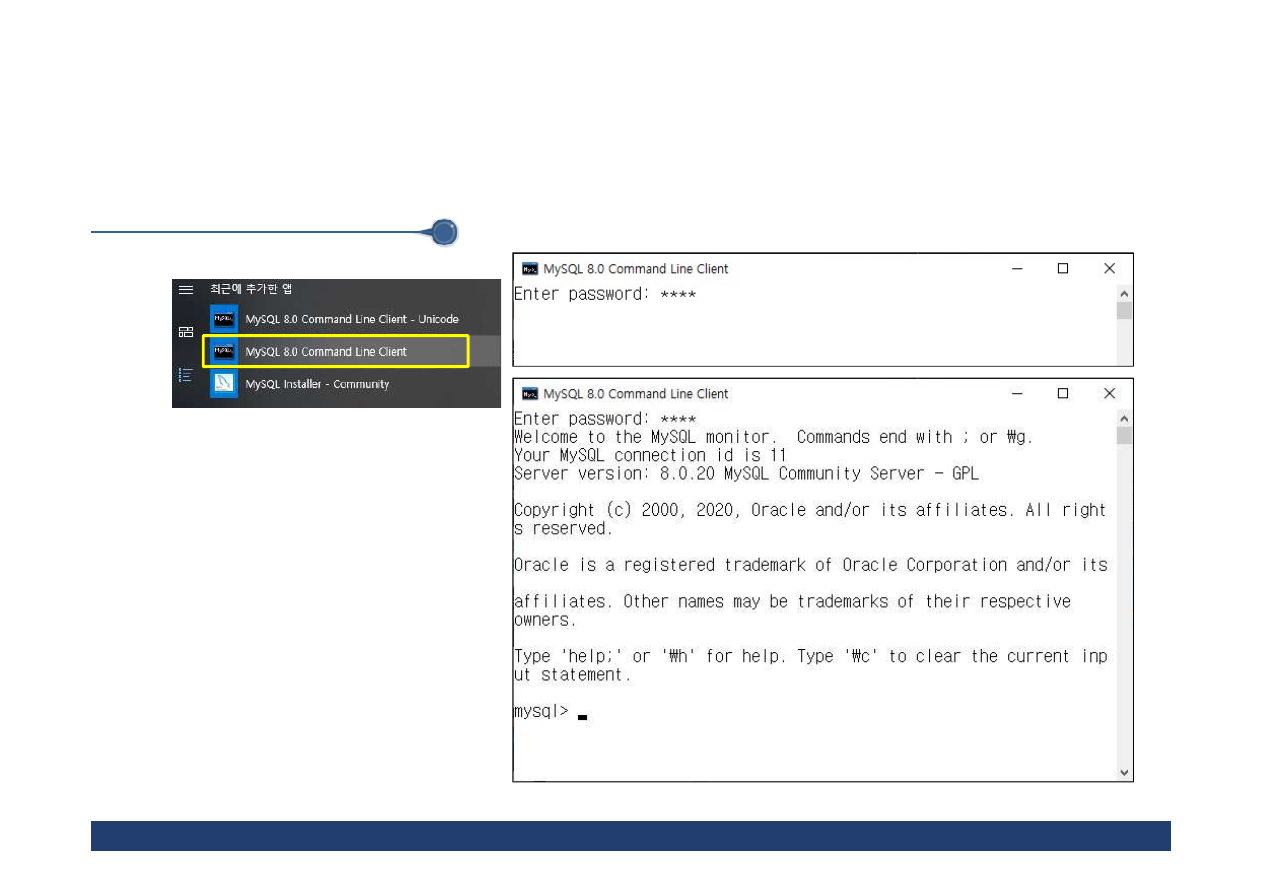Maximize the lower MySQL Command Line window
The image size is (1263, 893).
[1063, 394]
